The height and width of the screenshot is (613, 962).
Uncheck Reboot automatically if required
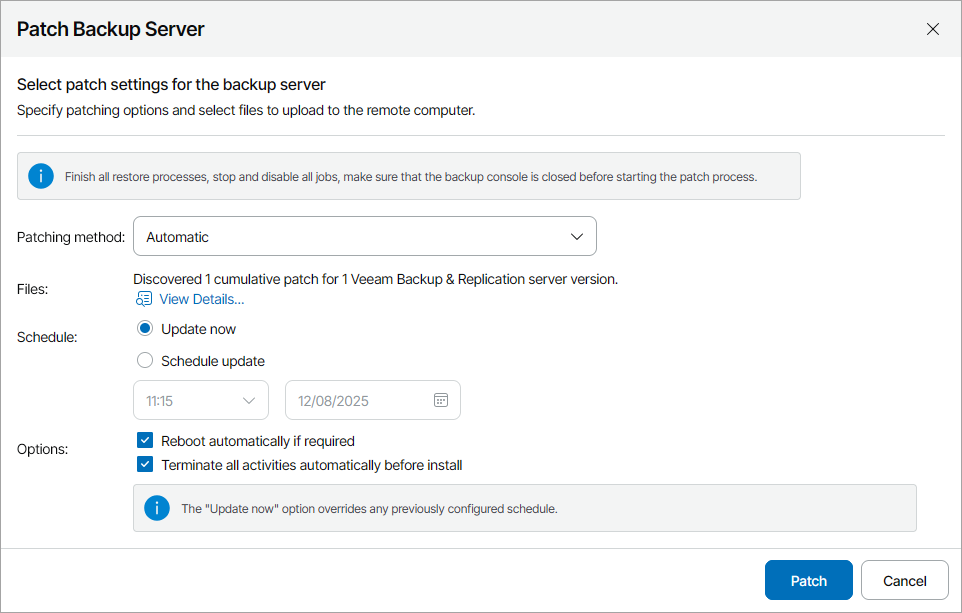coord(145,439)
